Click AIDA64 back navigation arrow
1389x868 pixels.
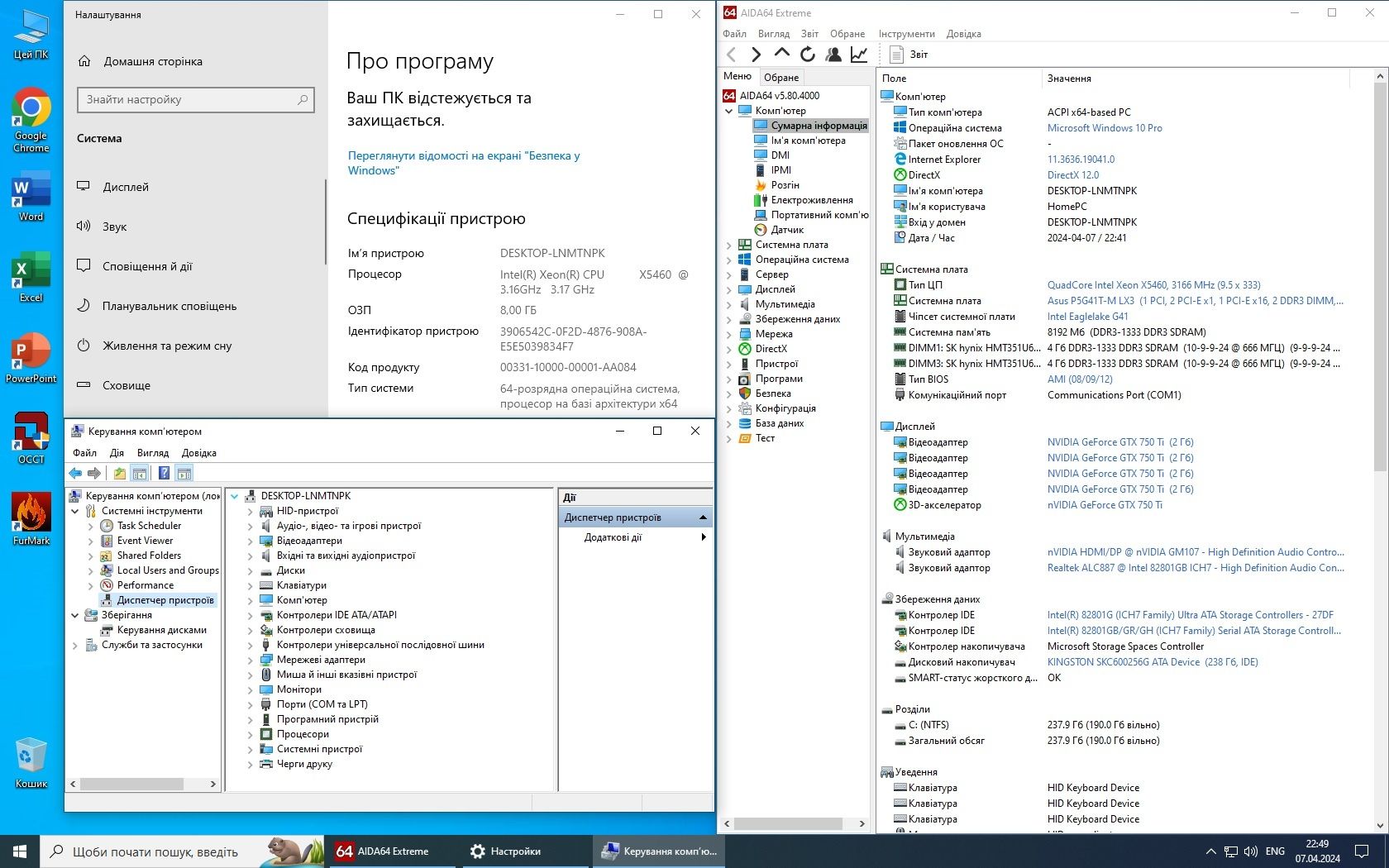[x=731, y=55]
